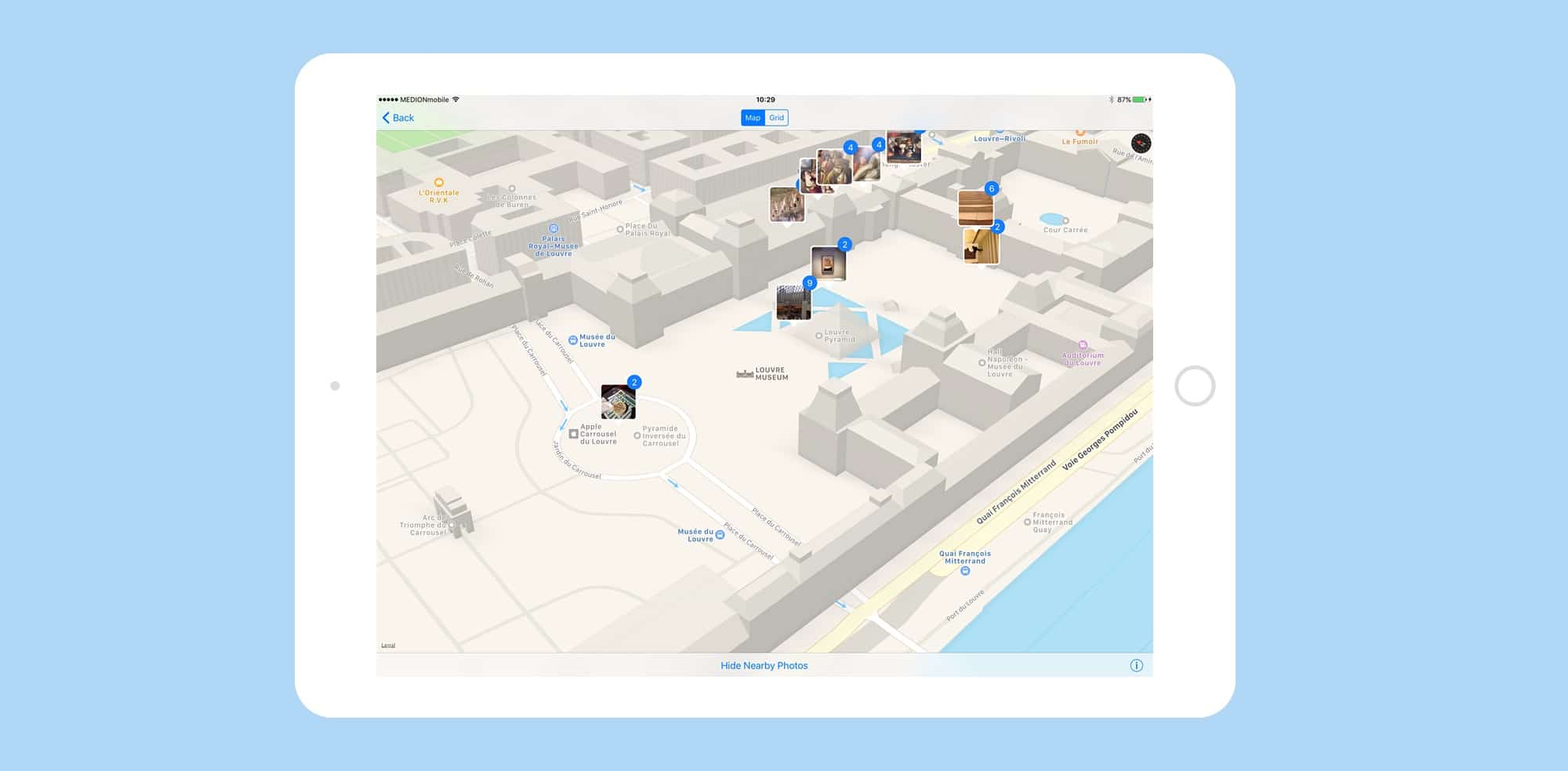Screen dimensions: 1568x771
Task: Open the Legal link on map
Action: (x=388, y=646)
